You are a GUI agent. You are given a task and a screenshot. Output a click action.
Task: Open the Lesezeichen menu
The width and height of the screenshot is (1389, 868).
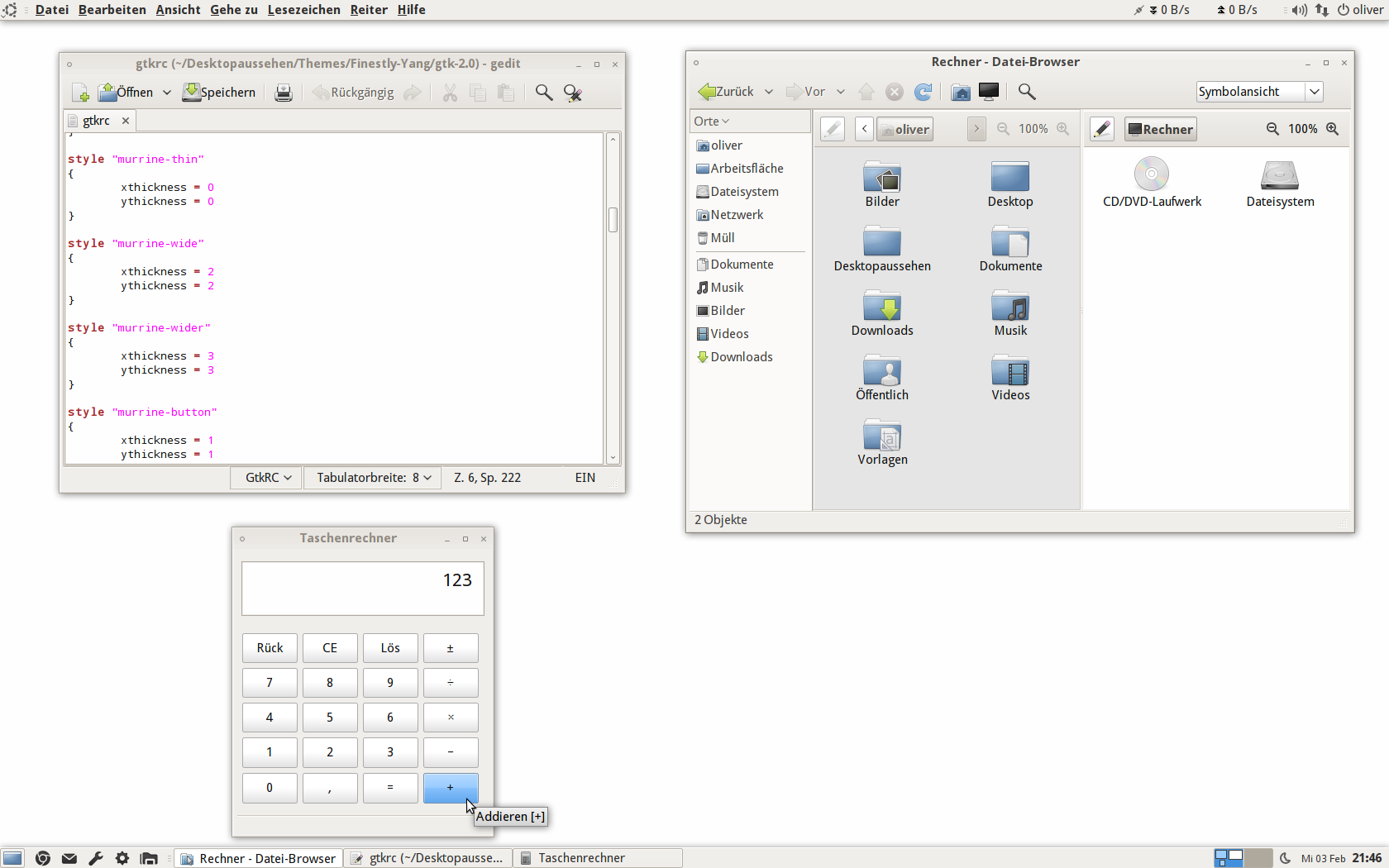click(x=303, y=10)
